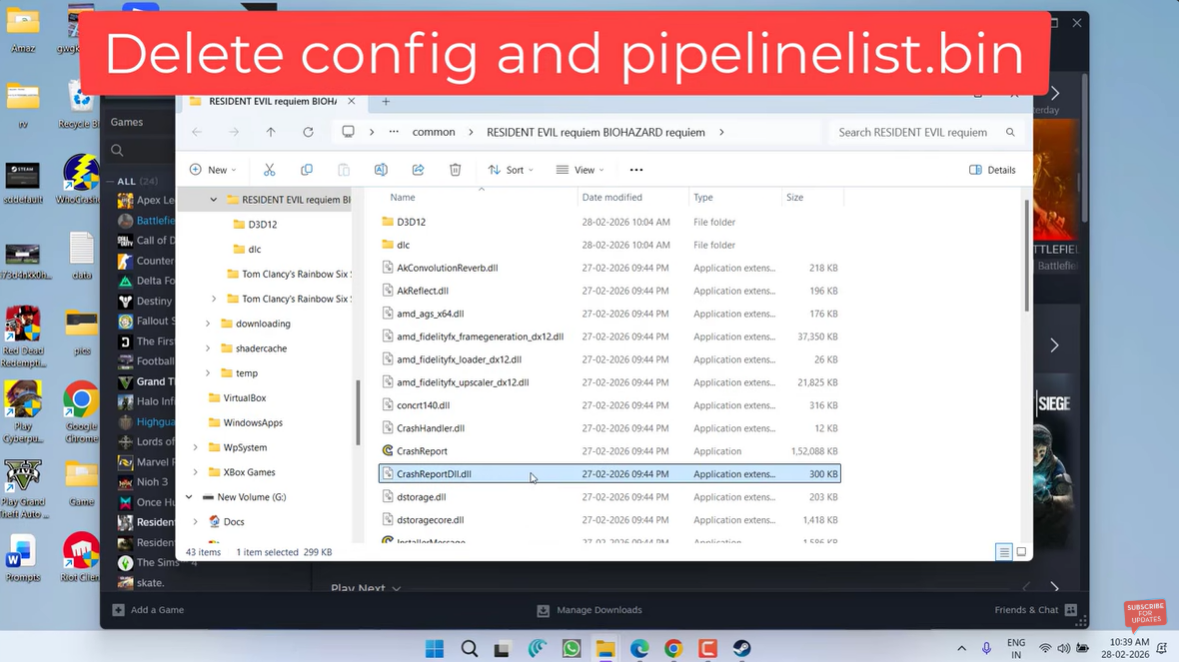
Task: Open the Sort dropdown menu
Action: click(x=511, y=170)
